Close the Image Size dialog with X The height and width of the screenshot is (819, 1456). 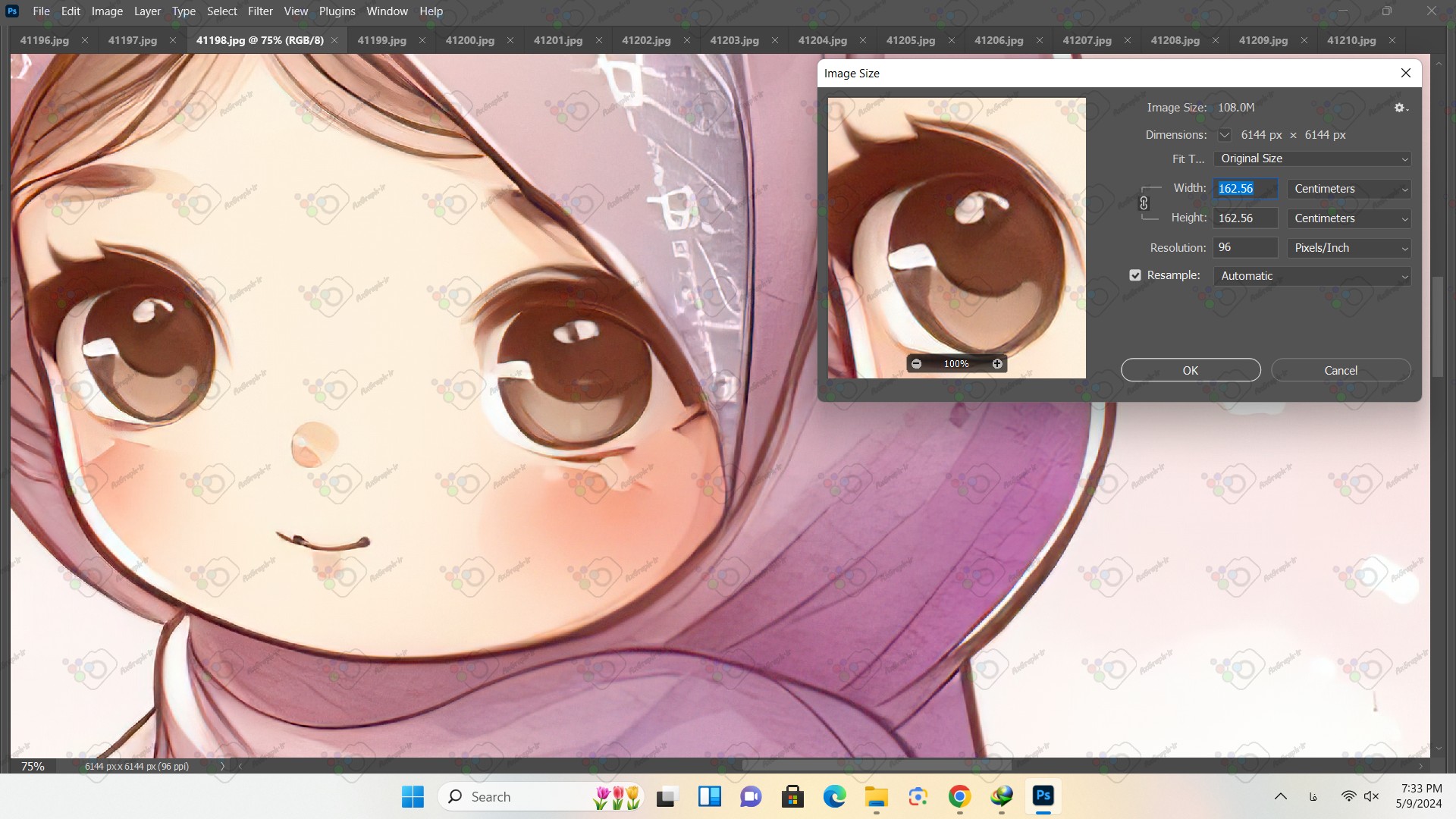coord(1405,73)
